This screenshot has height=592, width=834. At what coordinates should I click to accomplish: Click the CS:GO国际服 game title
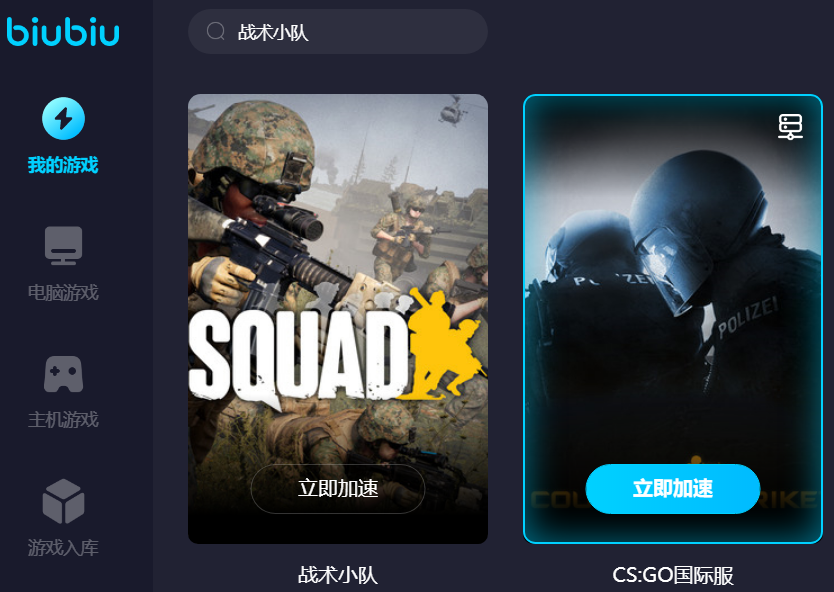point(673,575)
